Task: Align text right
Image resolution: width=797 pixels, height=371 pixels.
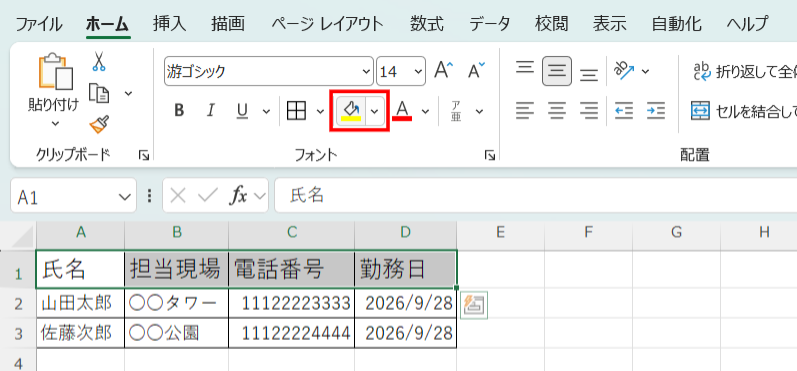Action: [x=589, y=110]
